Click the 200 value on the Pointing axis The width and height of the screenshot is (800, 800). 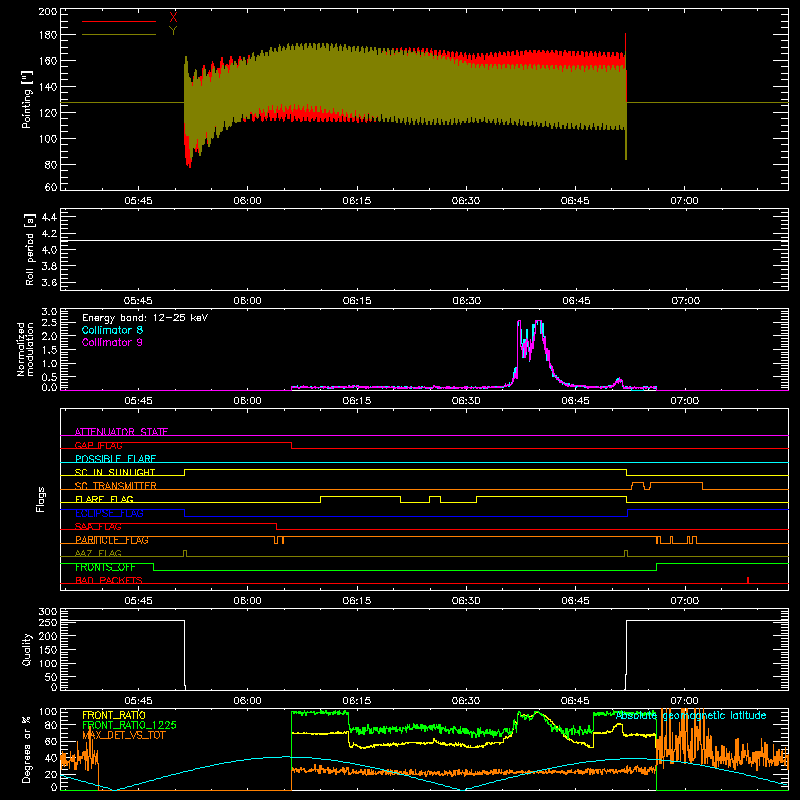coord(48,11)
